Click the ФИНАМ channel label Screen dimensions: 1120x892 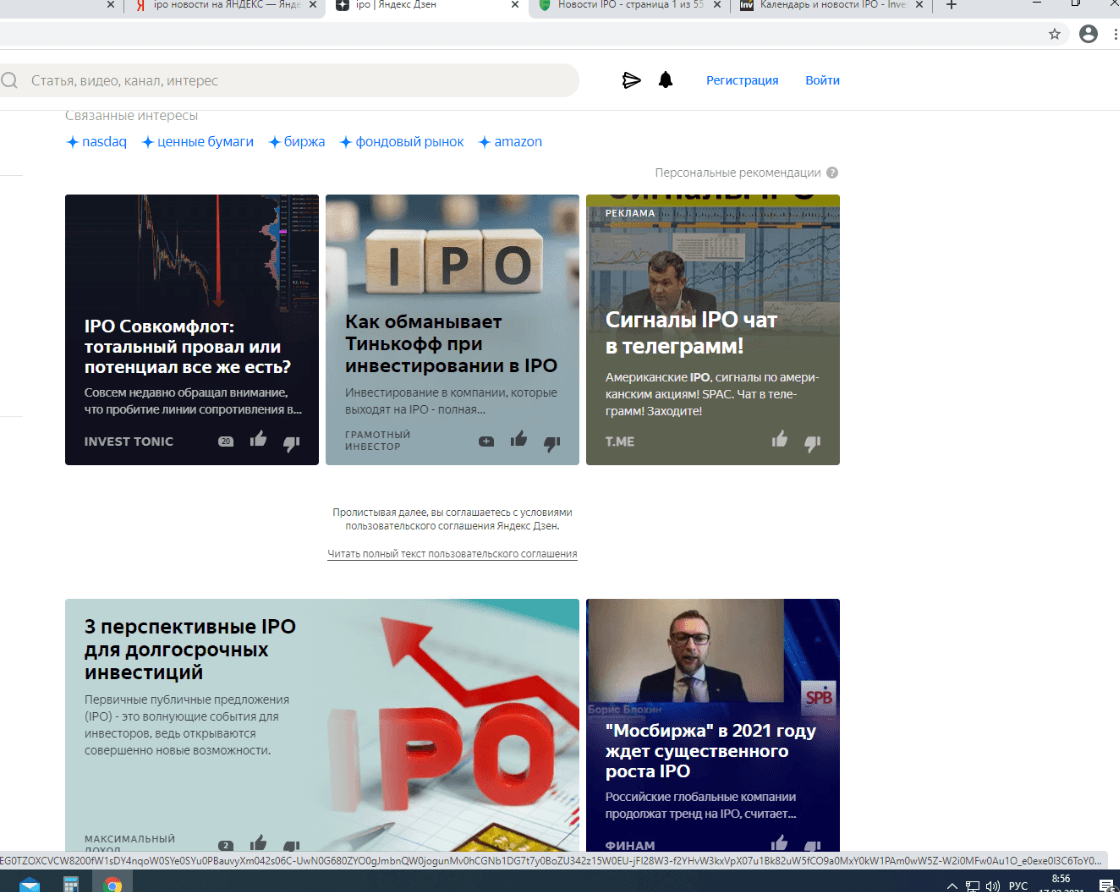tap(630, 845)
